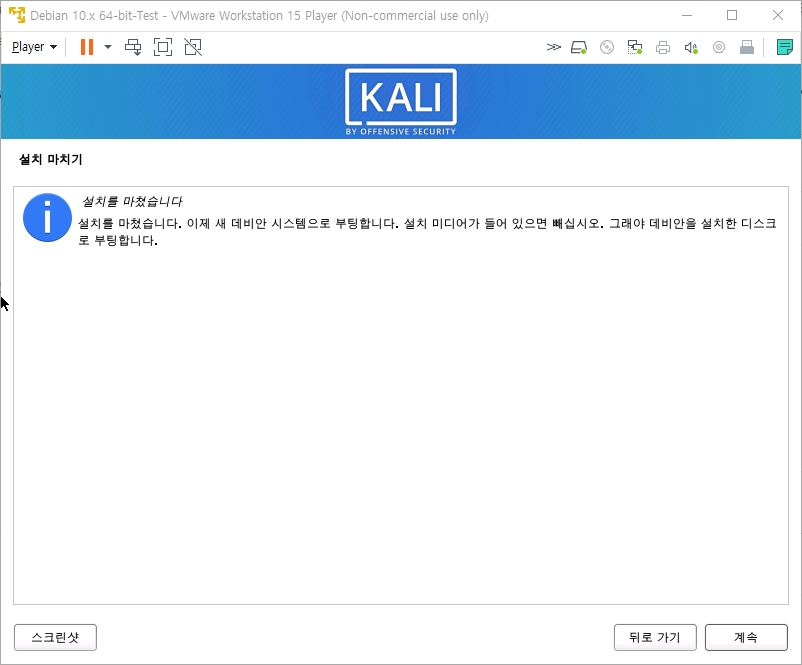
Task: Click the blue information icon
Action: pyautogui.click(x=47, y=217)
